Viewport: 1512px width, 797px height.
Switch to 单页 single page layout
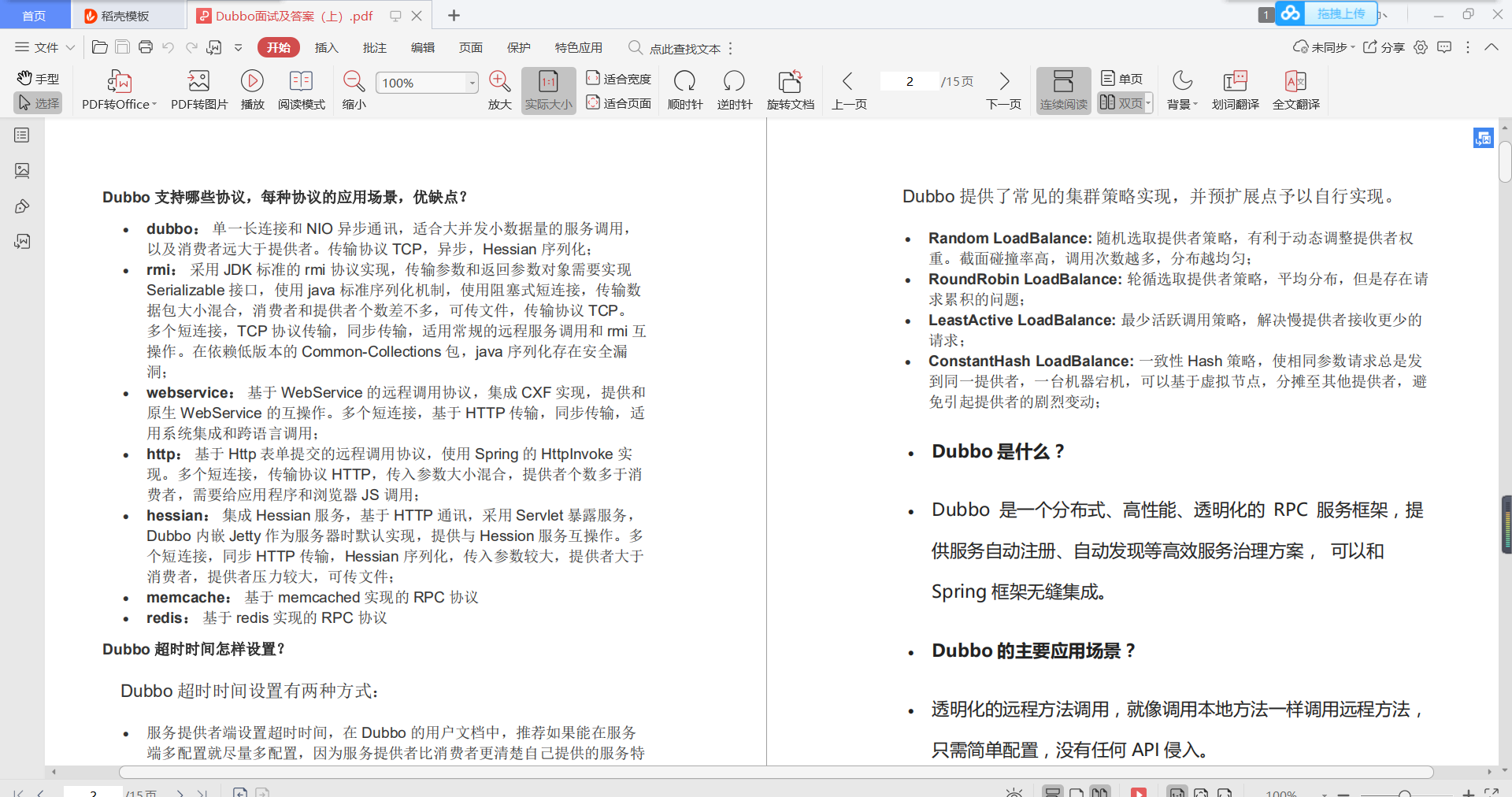(1122, 79)
